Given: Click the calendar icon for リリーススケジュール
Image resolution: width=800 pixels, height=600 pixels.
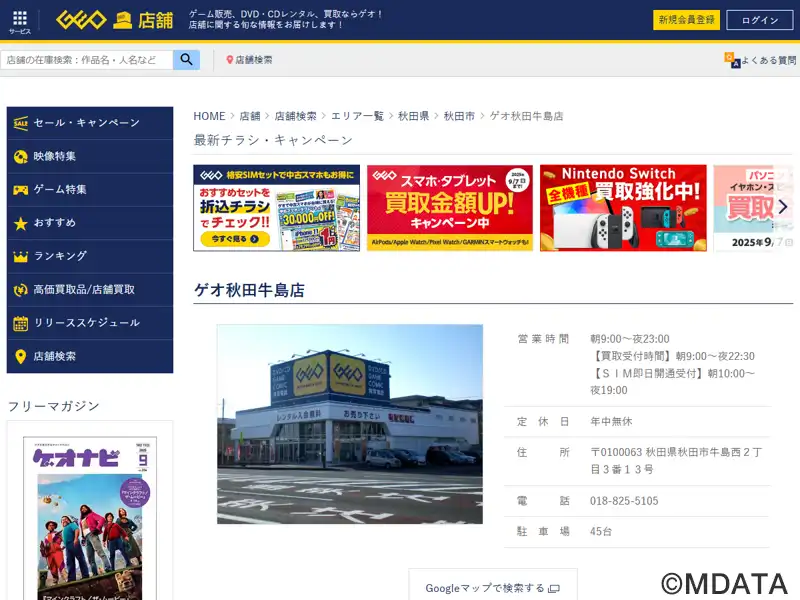Looking at the screenshot, I should pos(20,323).
